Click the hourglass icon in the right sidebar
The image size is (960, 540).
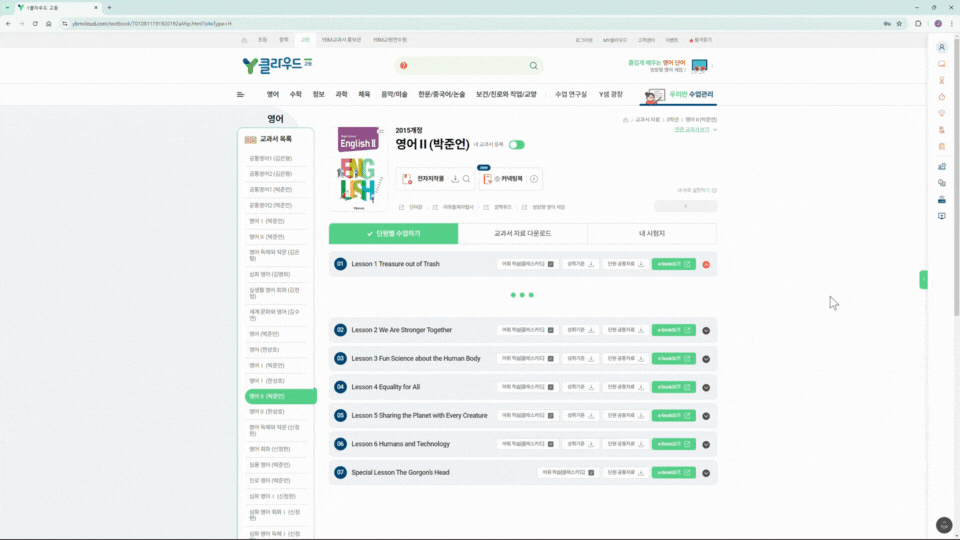click(942, 80)
